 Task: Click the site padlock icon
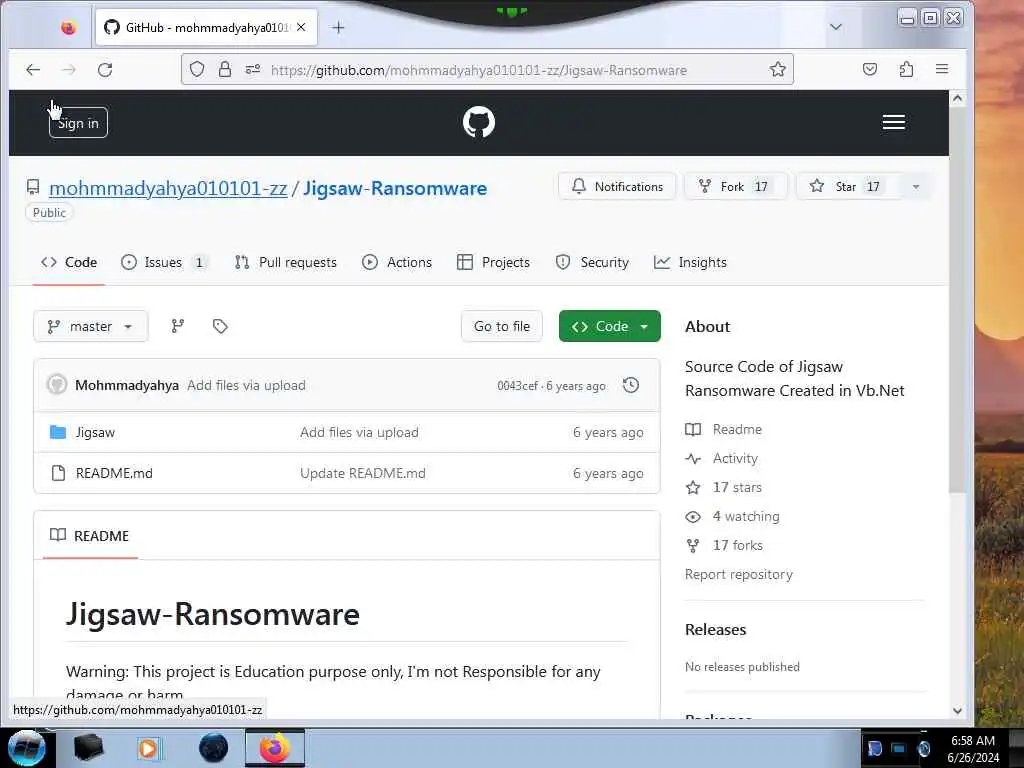[x=225, y=69]
